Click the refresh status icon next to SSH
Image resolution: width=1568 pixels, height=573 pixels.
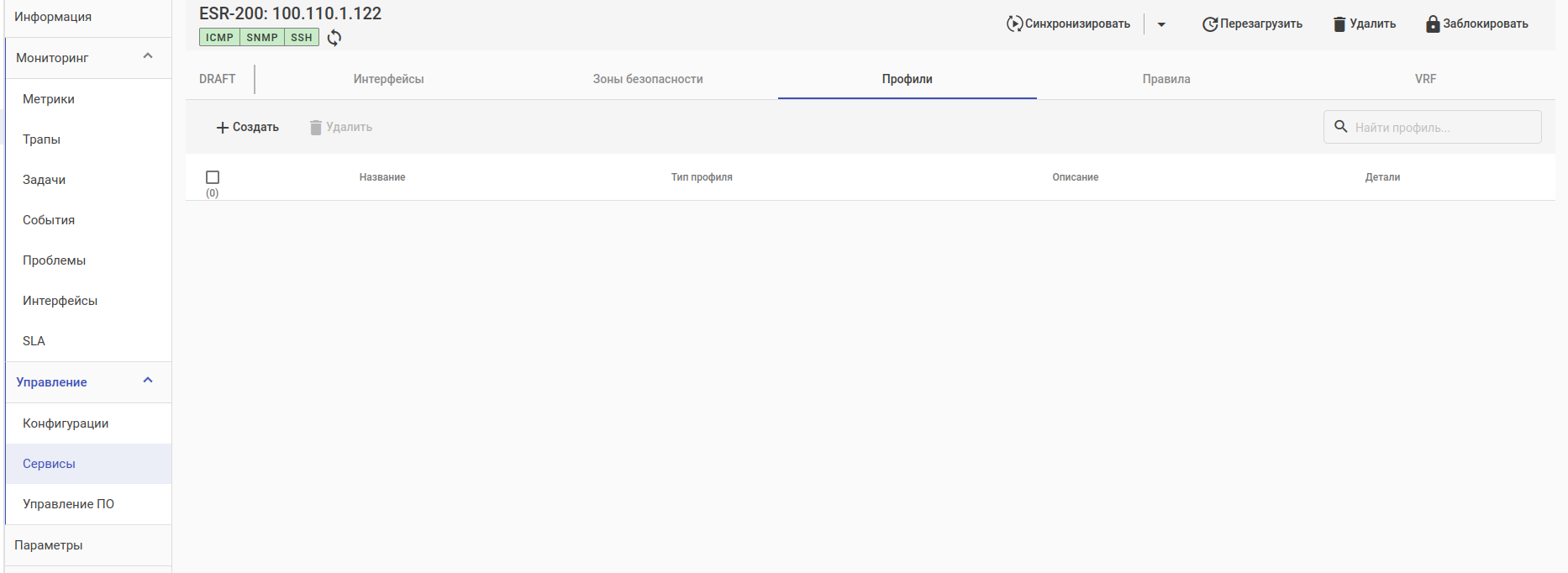click(334, 38)
